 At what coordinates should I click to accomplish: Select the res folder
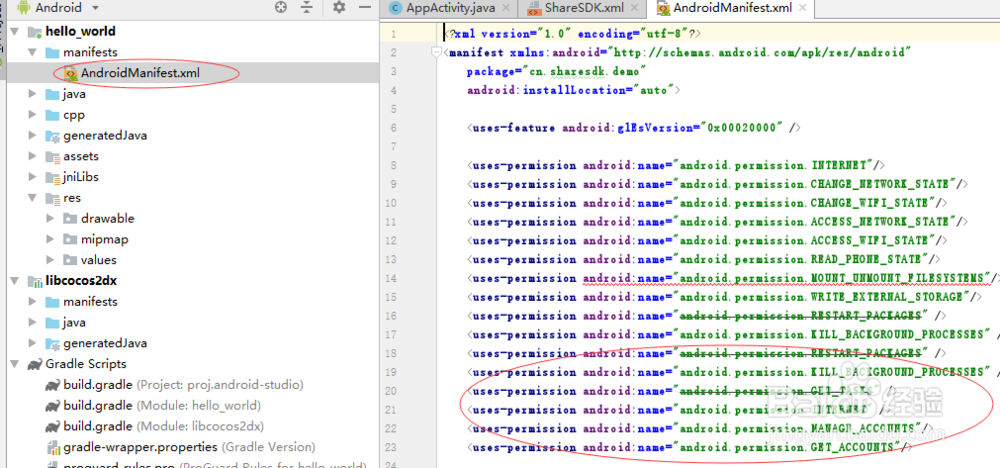tap(70, 198)
